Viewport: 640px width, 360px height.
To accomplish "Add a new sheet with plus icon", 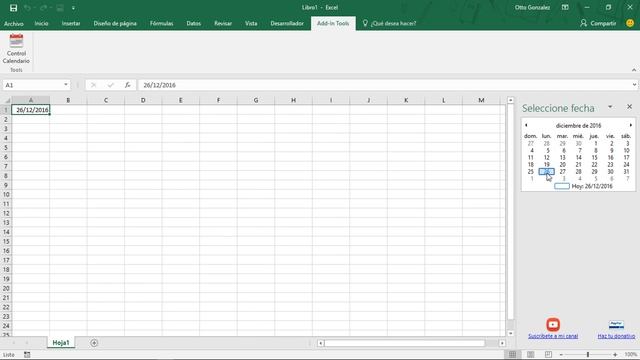I will 94,343.
